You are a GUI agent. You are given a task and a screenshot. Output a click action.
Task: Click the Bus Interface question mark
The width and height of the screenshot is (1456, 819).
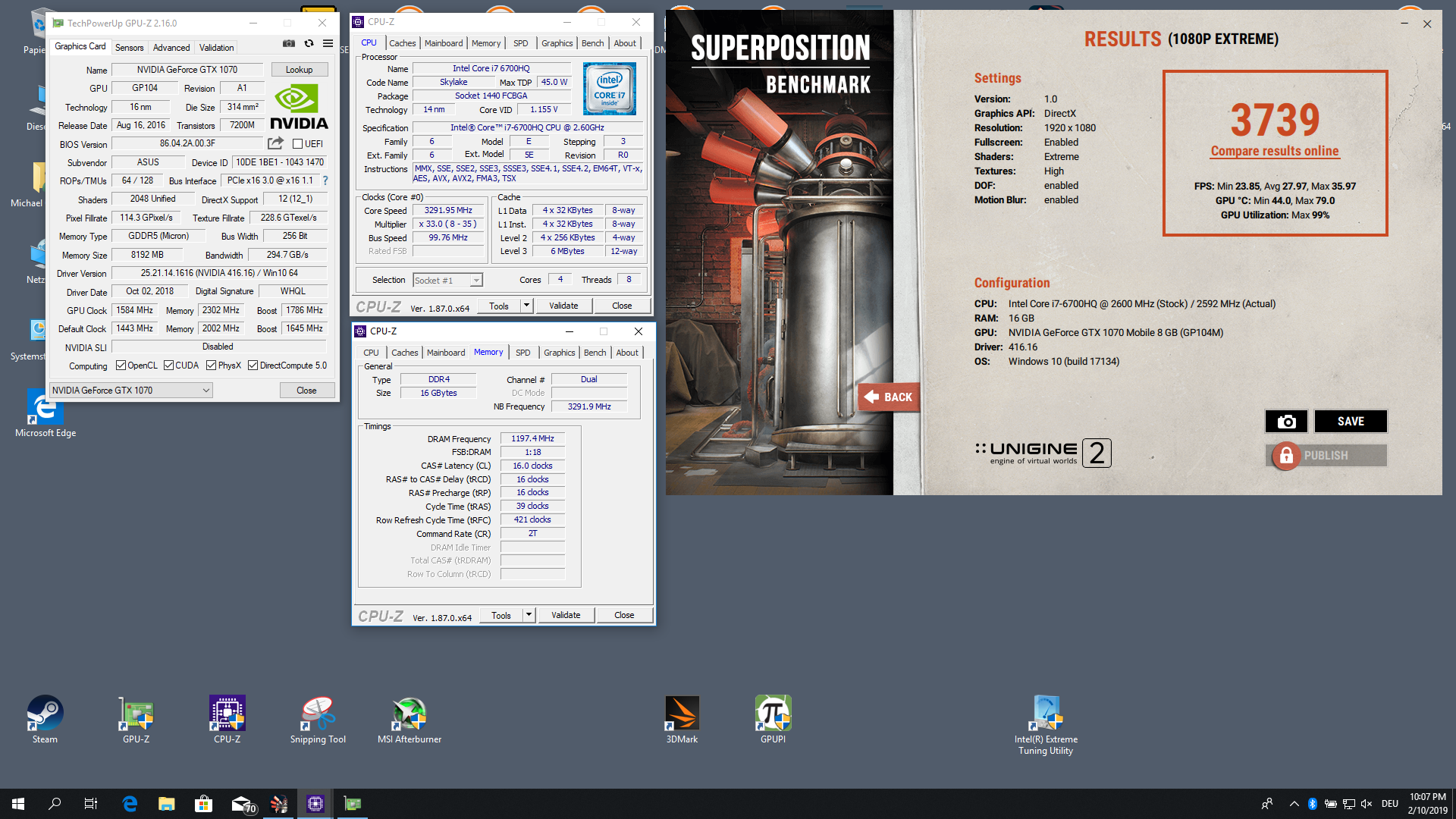(x=325, y=180)
